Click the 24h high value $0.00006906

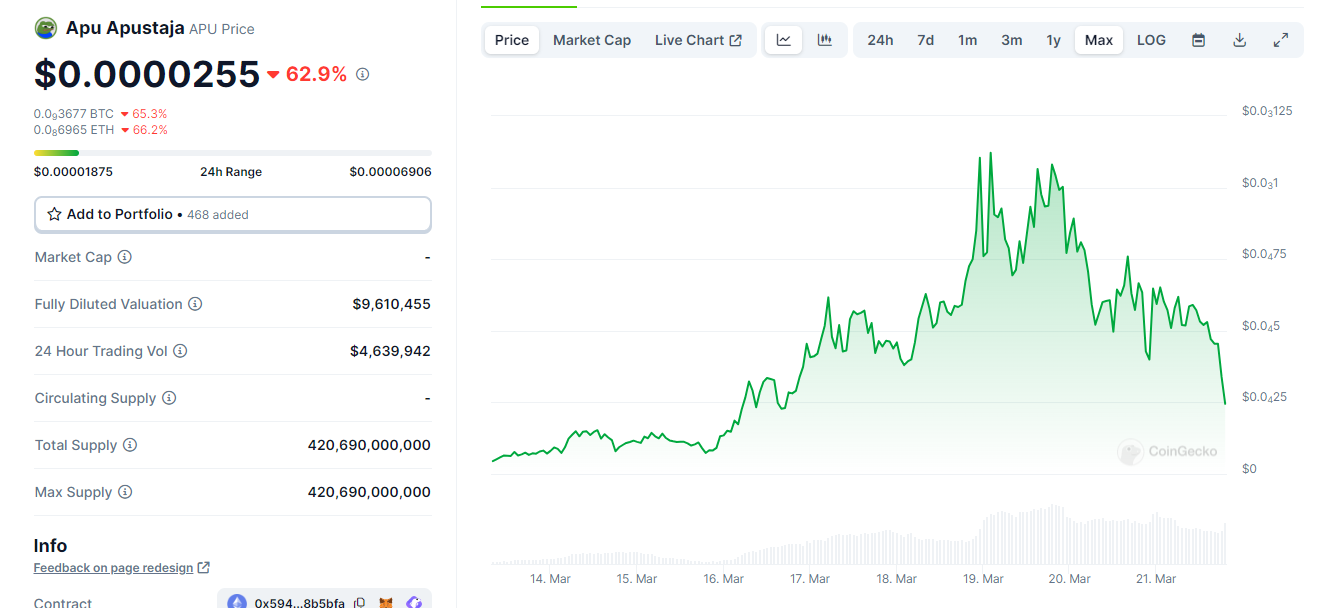pyautogui.click(x=390, y=172)
